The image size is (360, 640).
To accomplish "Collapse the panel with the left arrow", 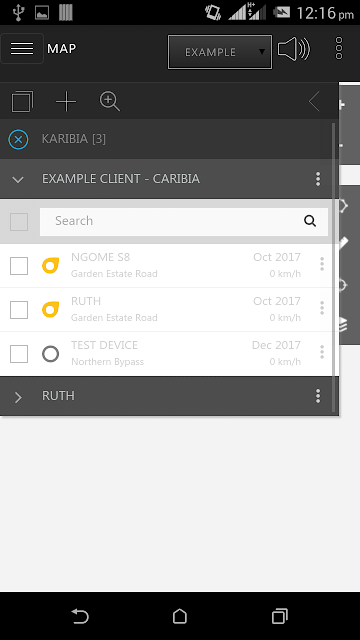I will (314, 101).
